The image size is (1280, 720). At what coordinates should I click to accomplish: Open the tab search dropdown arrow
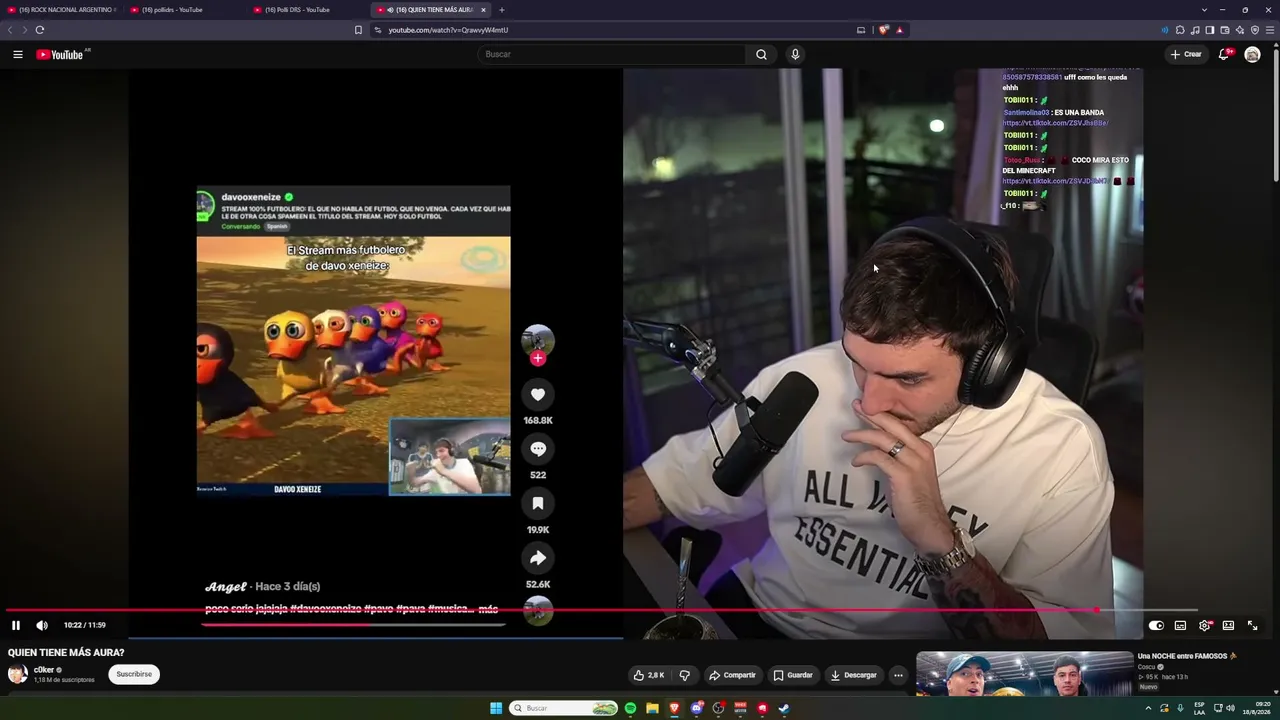pos(1206,10)
